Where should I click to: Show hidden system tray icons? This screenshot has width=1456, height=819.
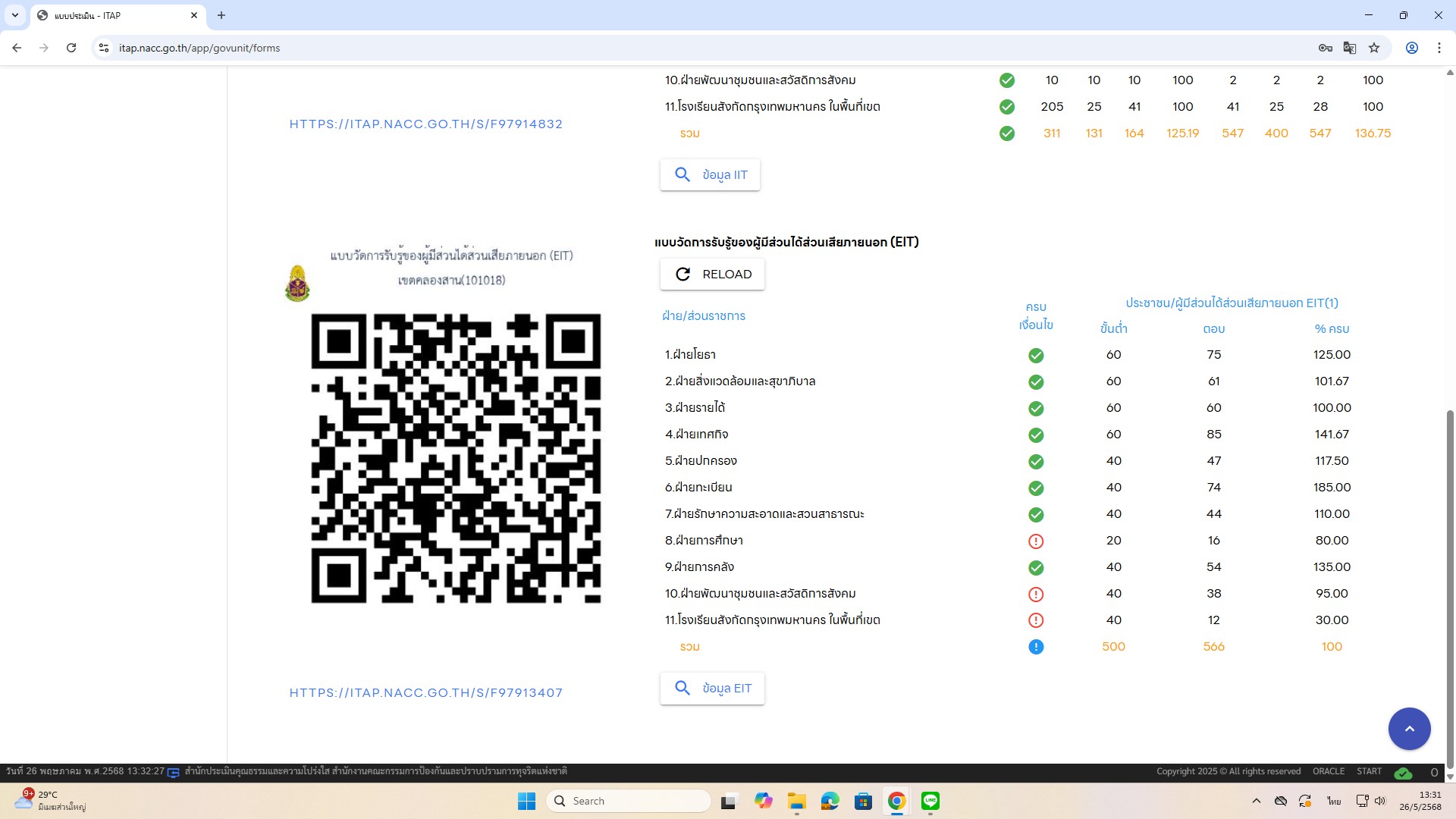1257,802
